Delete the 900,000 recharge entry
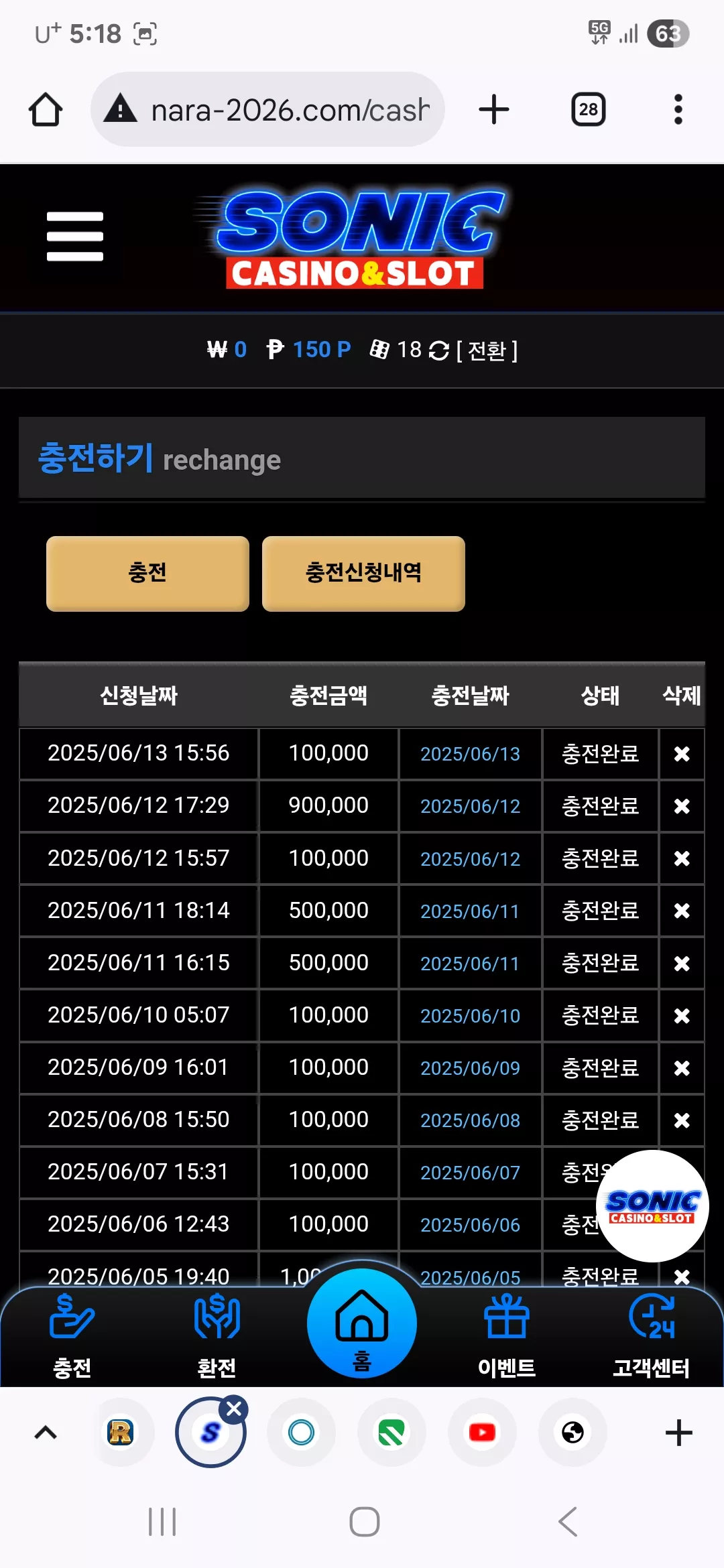Viewport: 724px width, 1568px height. [x=682, y=806]
